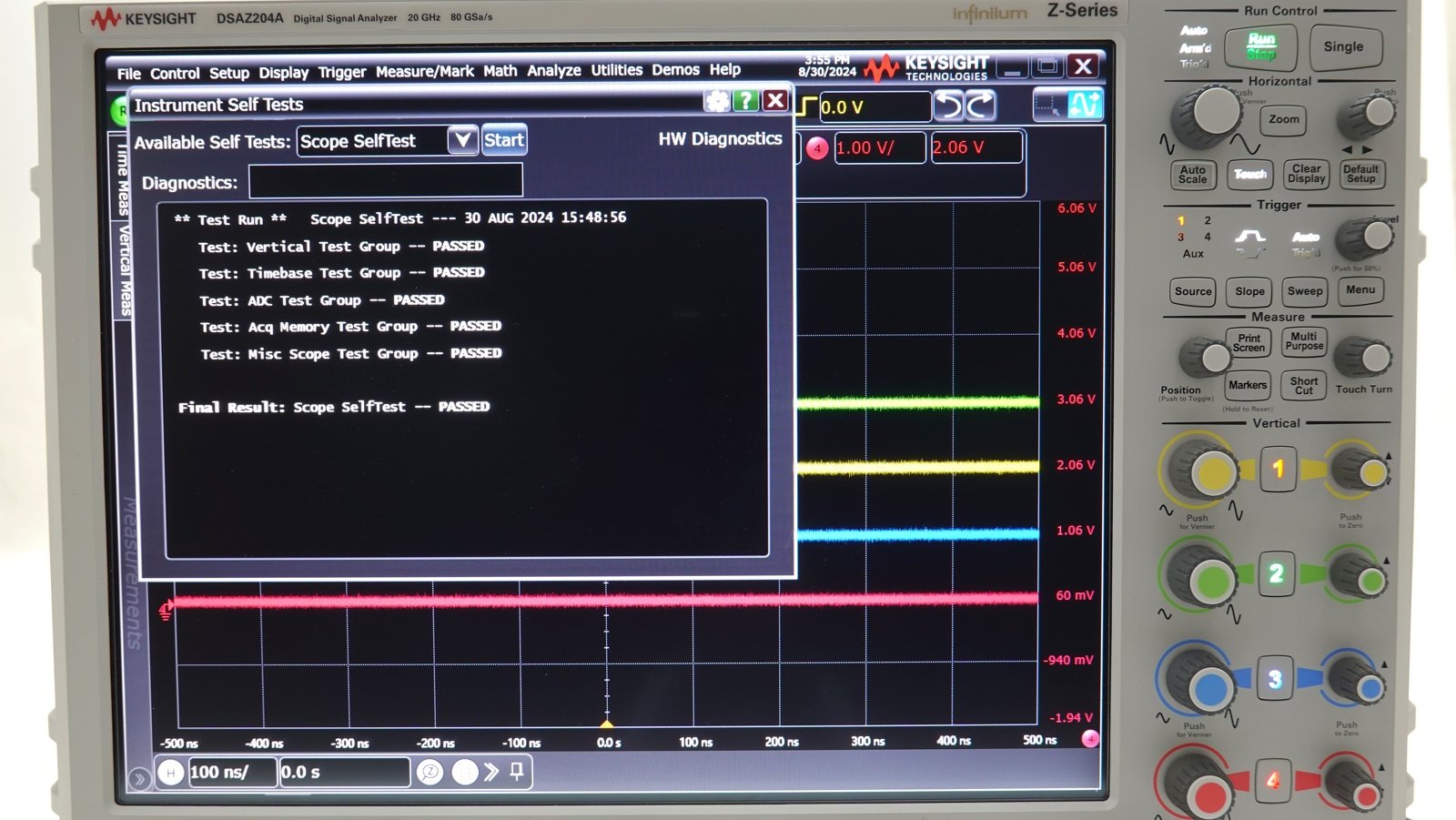Push the Markers button
This screenshot has width=1456, height=820.
[x=1248, y=385]
